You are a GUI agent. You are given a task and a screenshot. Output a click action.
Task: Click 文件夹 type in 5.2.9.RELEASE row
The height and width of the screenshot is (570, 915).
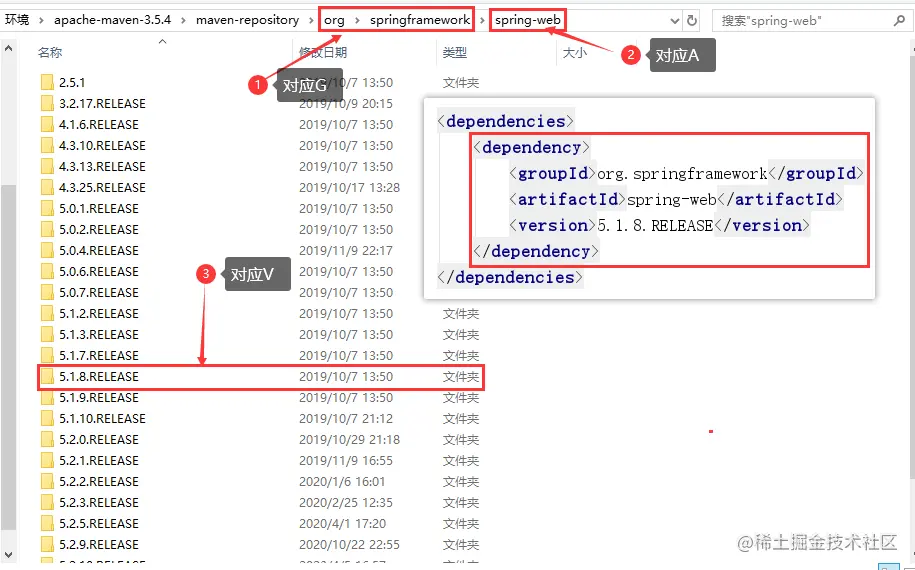pyautogui.click(x=460, y=545)
